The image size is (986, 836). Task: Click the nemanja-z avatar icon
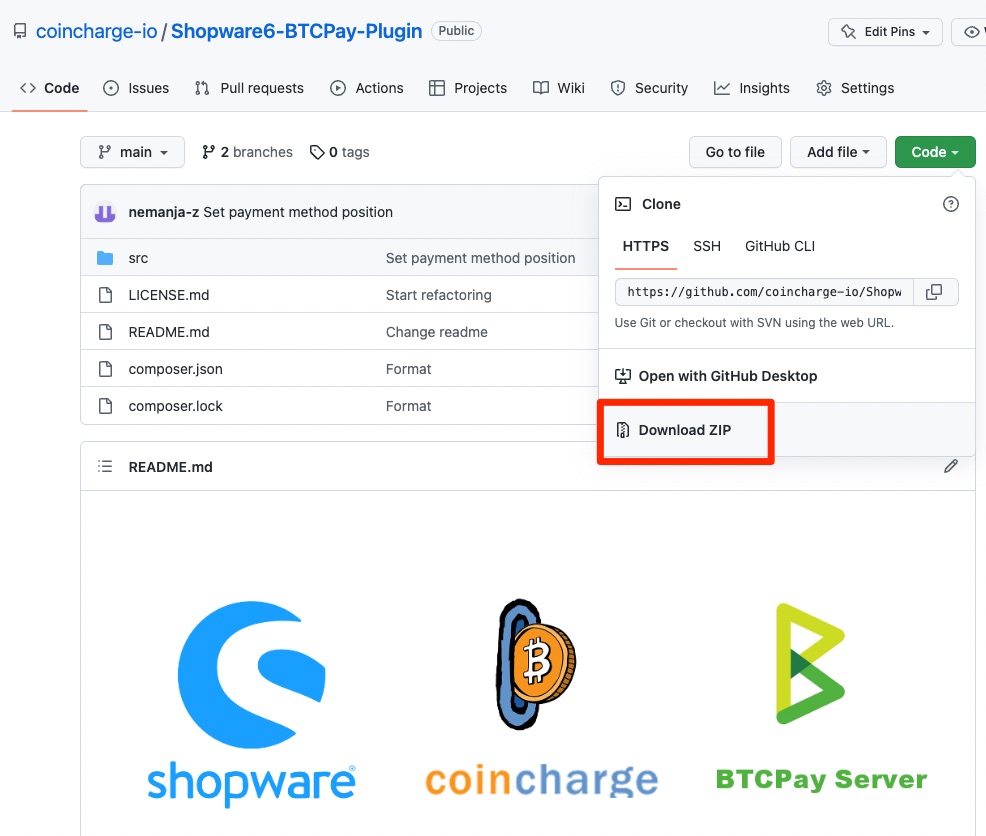105,212
